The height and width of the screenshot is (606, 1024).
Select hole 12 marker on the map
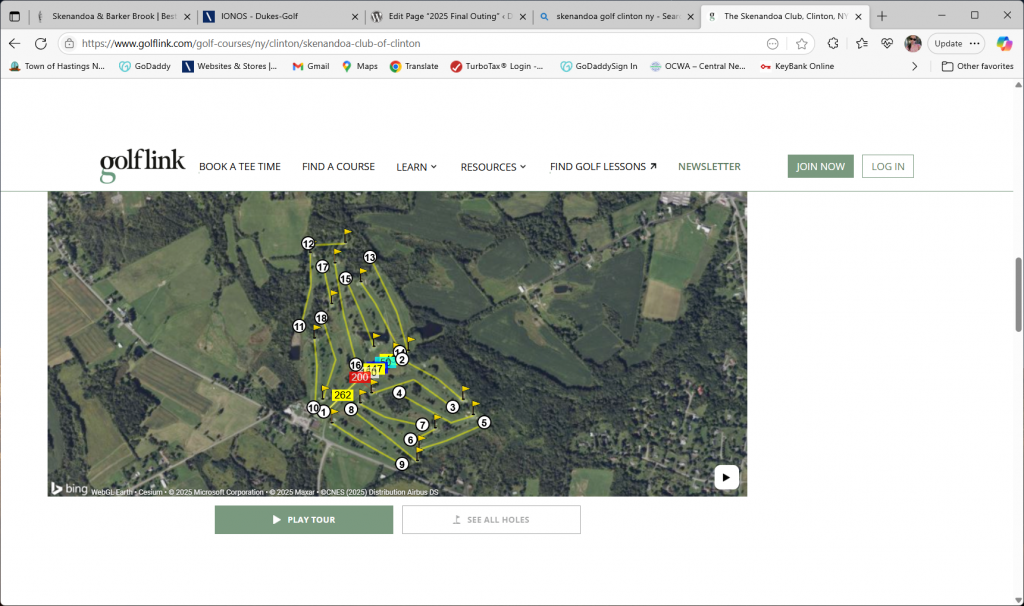pos(308,244)
